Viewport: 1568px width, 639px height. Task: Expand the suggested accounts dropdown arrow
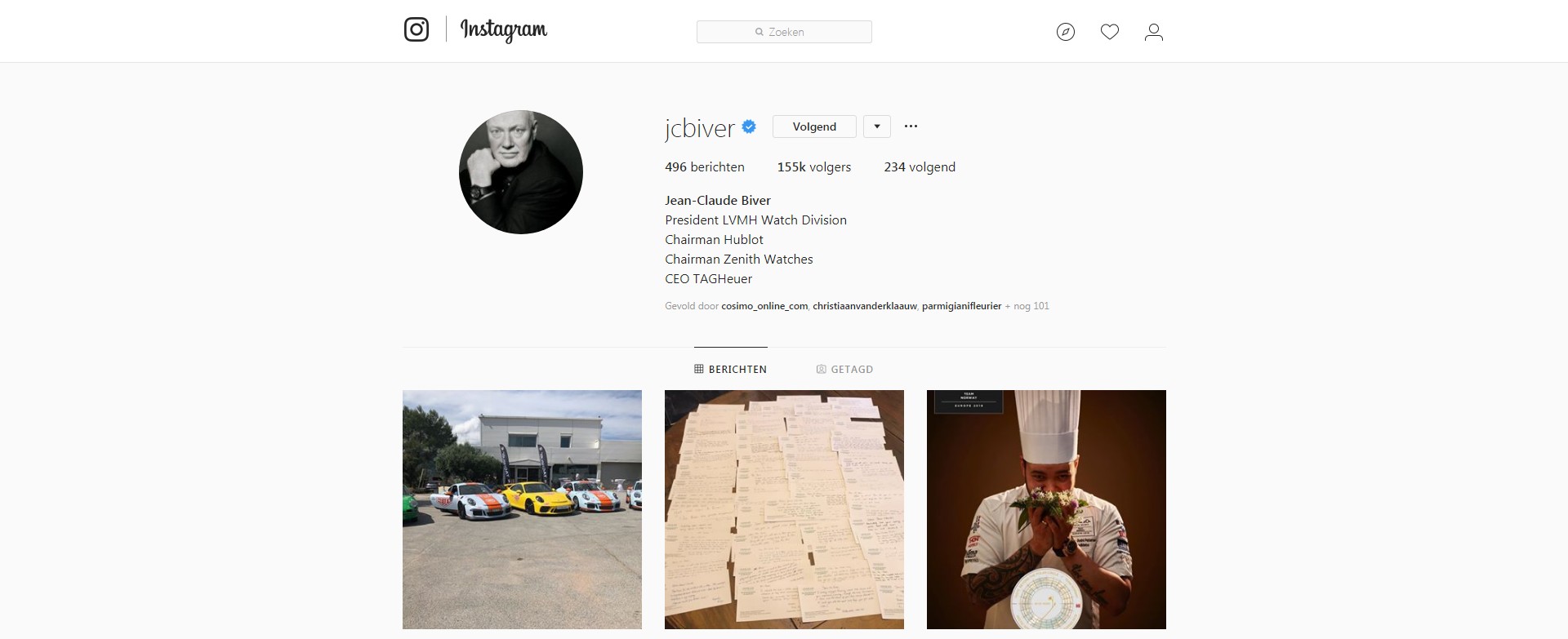pos(877,126)
